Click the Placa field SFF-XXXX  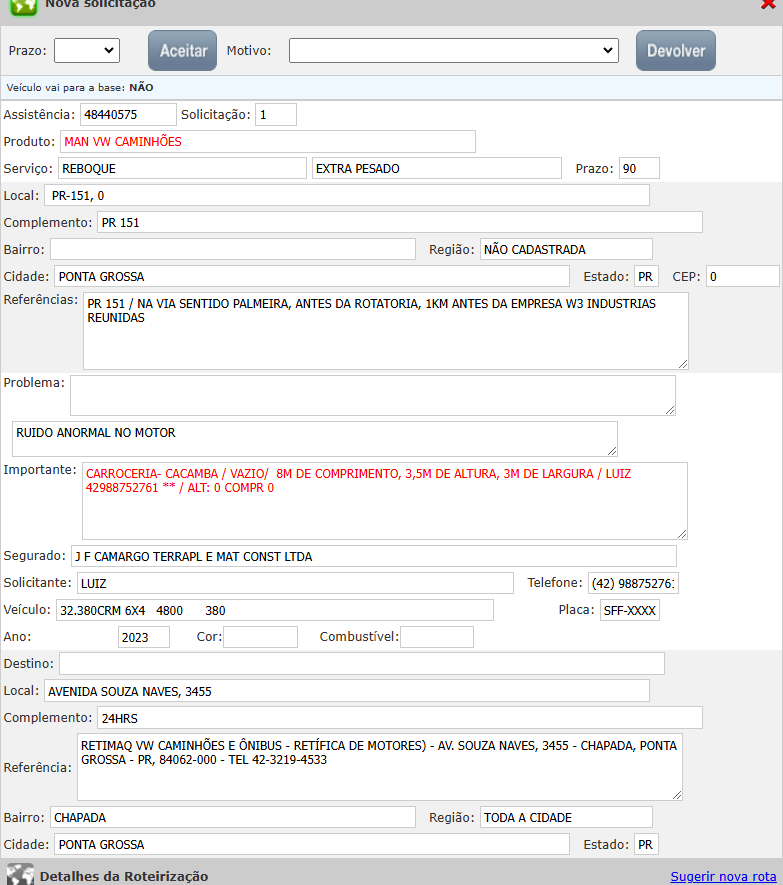point(629,610)
